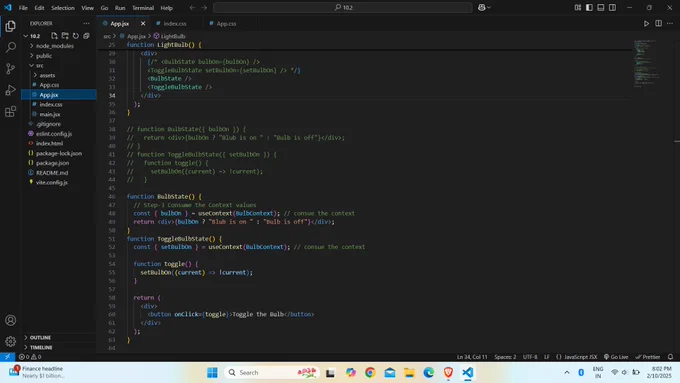Click the Windows taskbar search box
680x383 pixels.
point(272,372)
